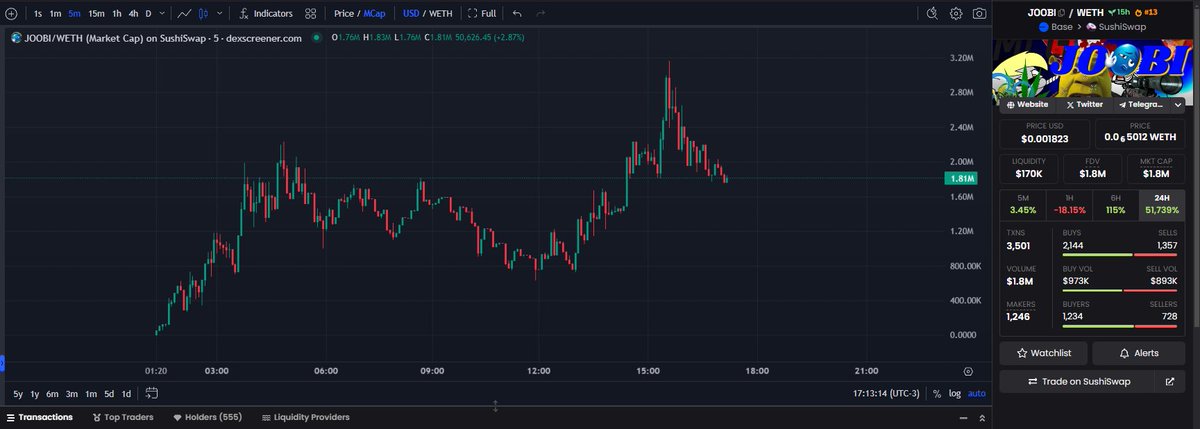This screenshot has width=1200, height=429.
Task: Select the D daily timeframe
Action: tap(149, 14)
